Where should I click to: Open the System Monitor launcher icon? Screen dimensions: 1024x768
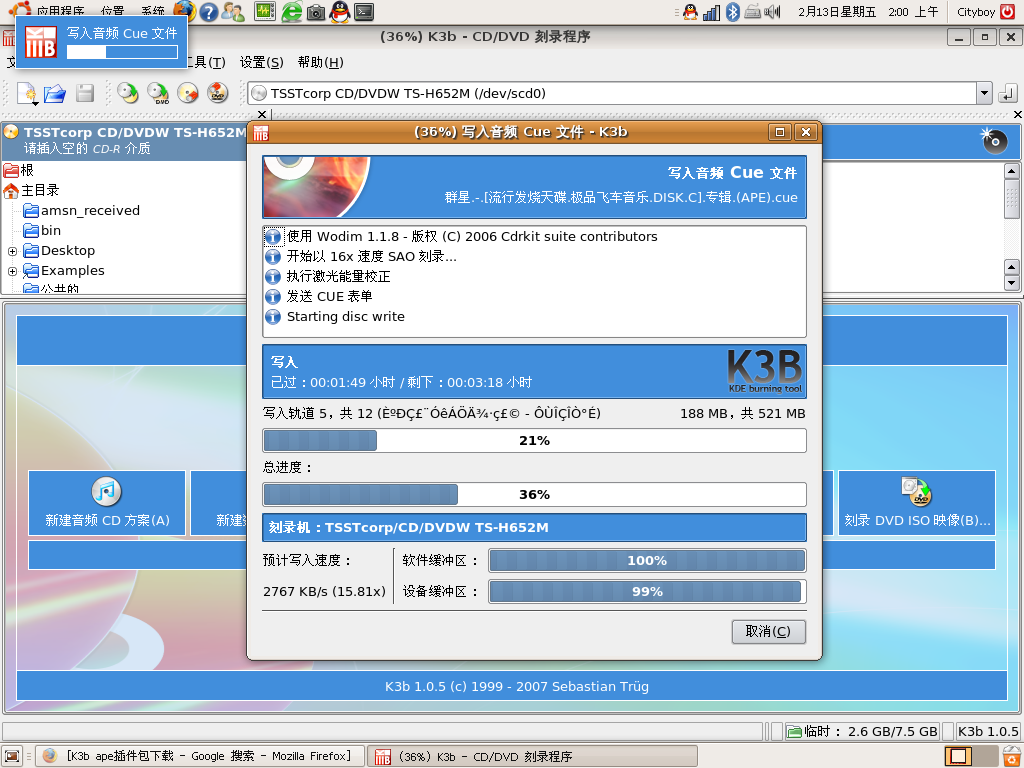pyautogui.click(x=264, y=11)
